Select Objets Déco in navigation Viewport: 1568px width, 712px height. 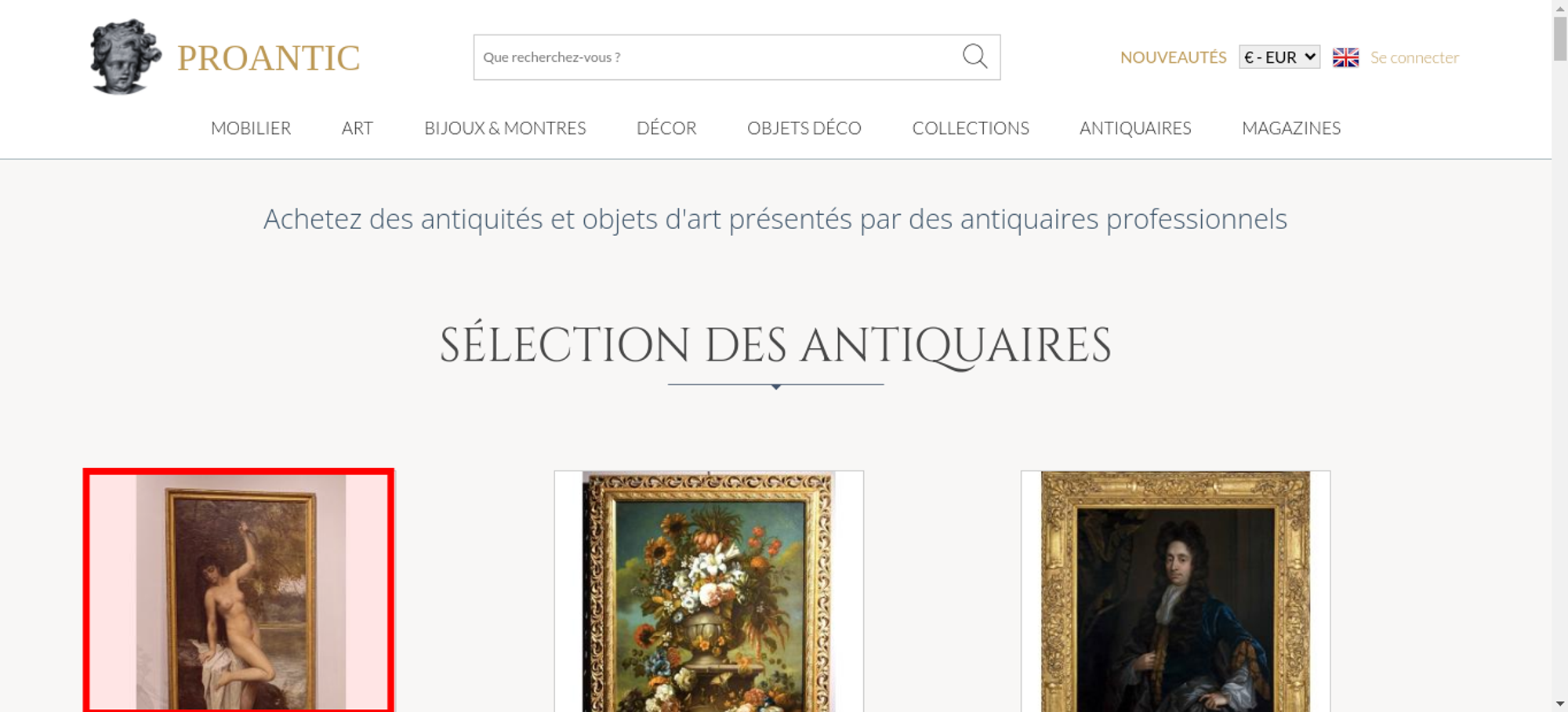(804, 128)
